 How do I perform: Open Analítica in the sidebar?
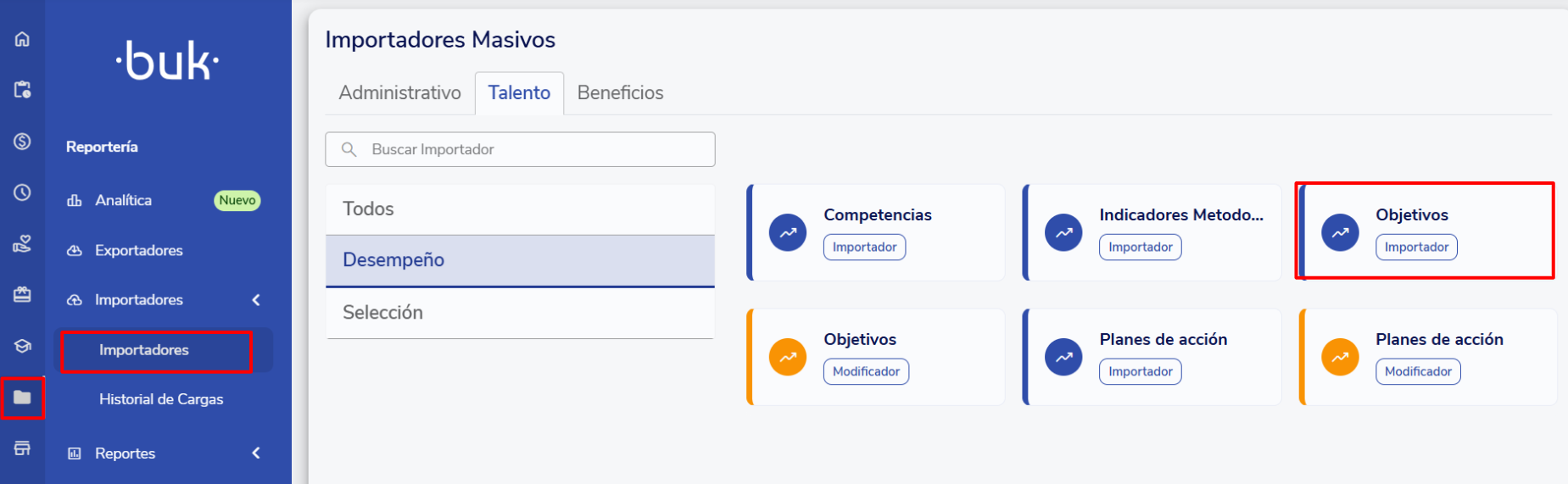point(123,201)
